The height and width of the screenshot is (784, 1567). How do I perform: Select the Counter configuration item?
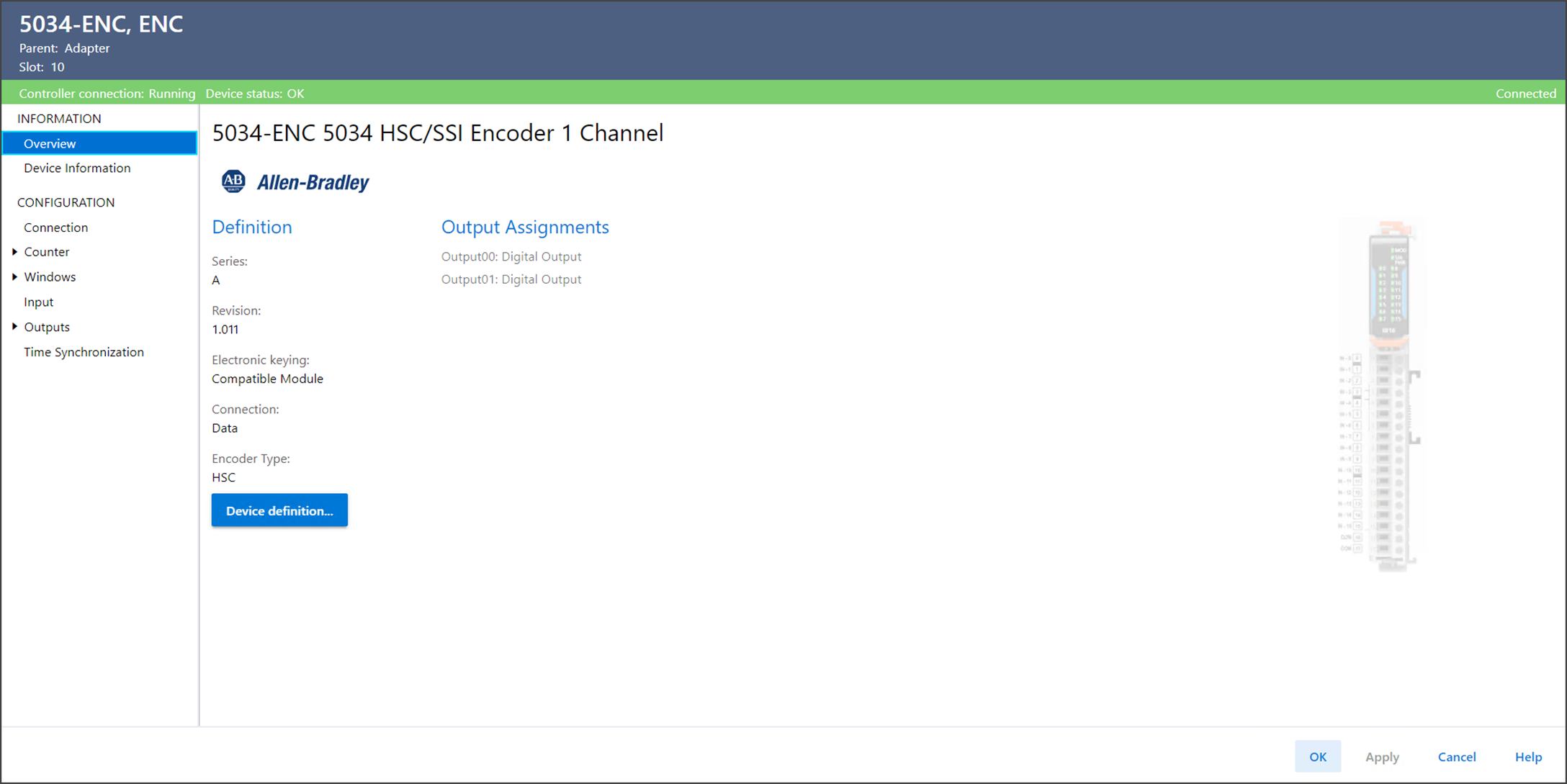47,252
